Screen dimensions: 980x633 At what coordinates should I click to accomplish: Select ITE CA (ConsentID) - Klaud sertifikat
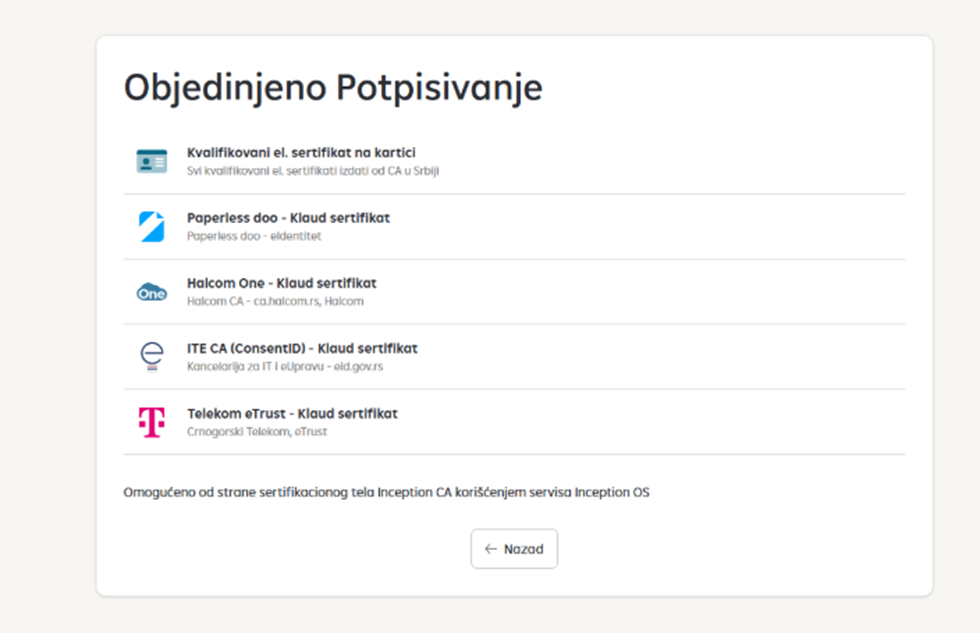(514, 357)
